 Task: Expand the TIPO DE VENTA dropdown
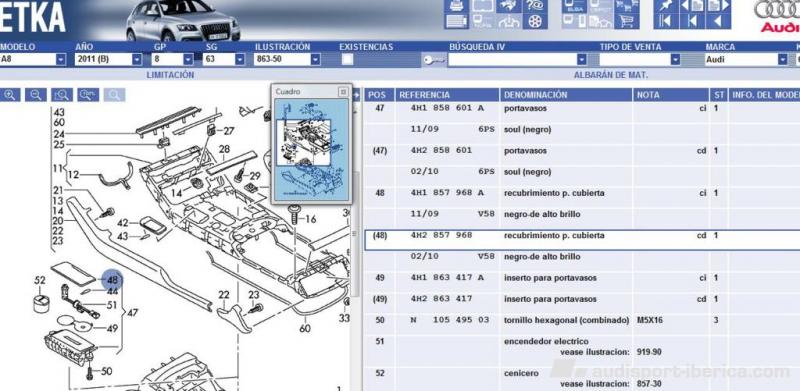tap(675, 59)
